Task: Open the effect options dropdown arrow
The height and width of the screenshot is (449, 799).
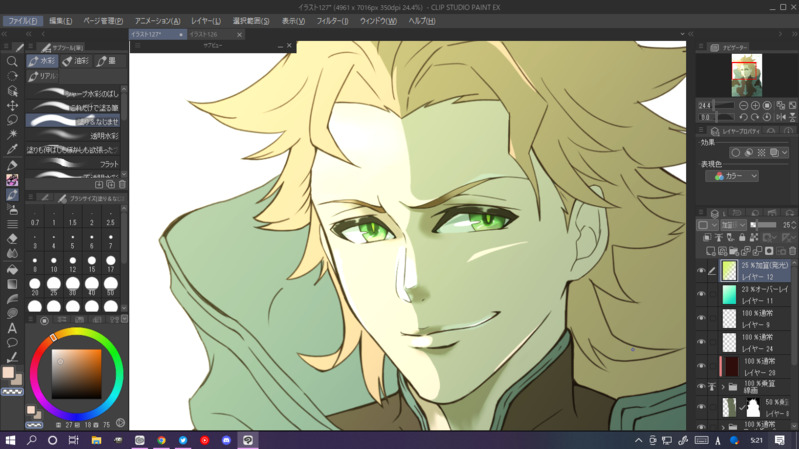Action: [785, 152]
